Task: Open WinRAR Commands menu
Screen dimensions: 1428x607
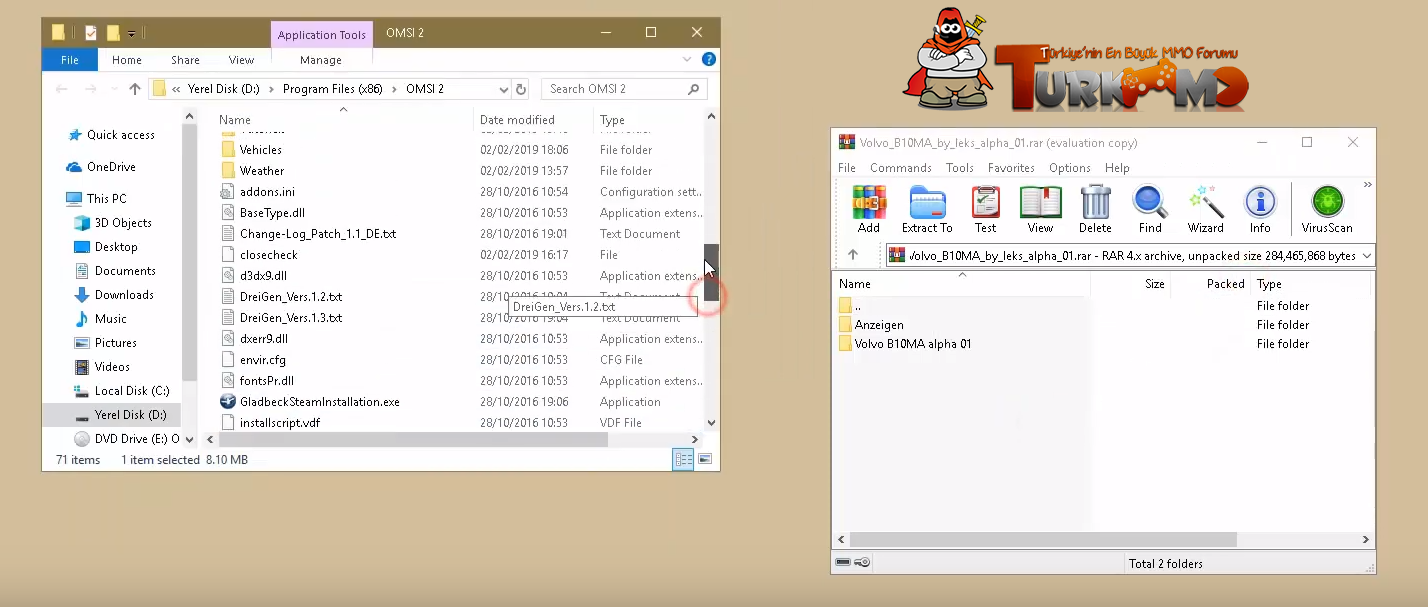Action: (901, 168)
